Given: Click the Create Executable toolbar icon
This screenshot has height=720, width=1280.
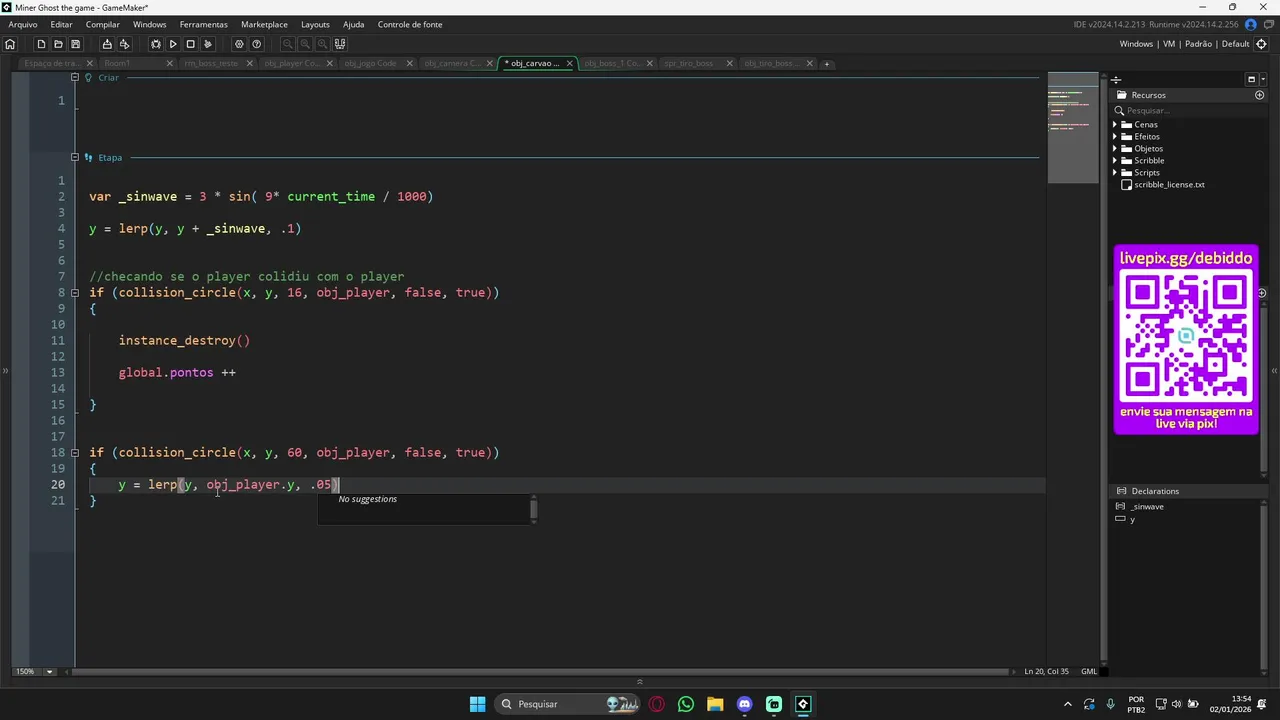Looking at the screenshot, I should pyautogui.click(x=107, y=44).
